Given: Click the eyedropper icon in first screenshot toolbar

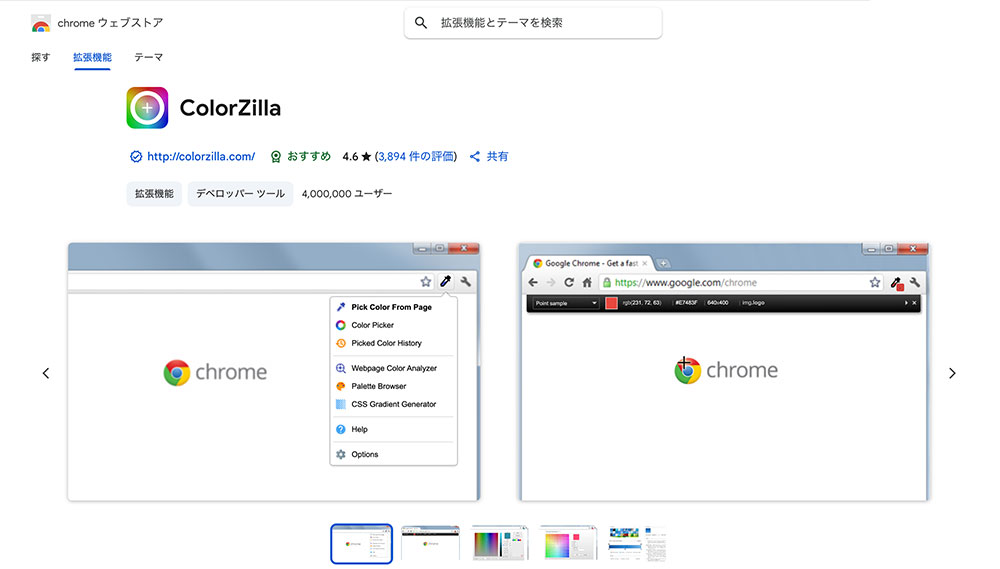Looking at the screenshot, I should coord(446,281).
